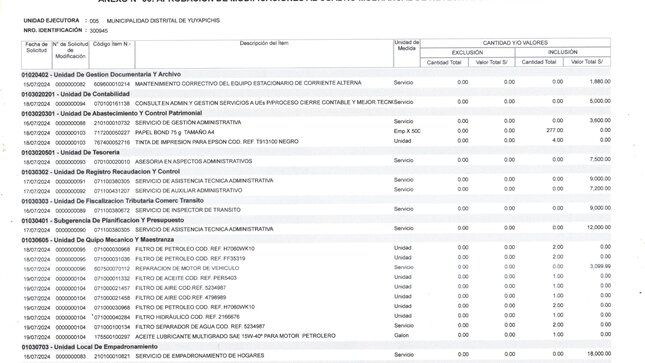Select 'SERVICIO DE INSPECTOR DE TRANSITO' description
The height and width of the screenshot is (363, 645).
coord(188,210)
